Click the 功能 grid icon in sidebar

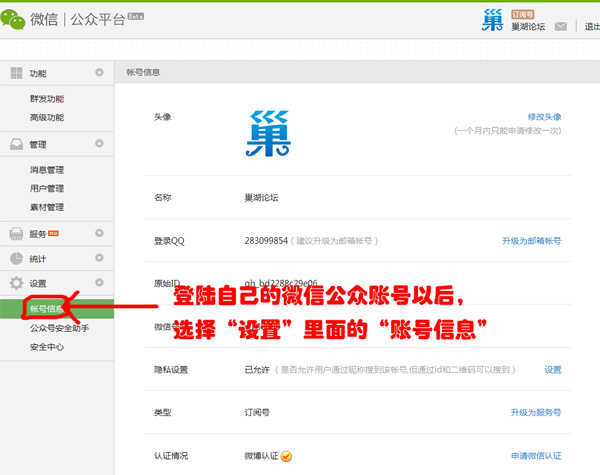16,73
